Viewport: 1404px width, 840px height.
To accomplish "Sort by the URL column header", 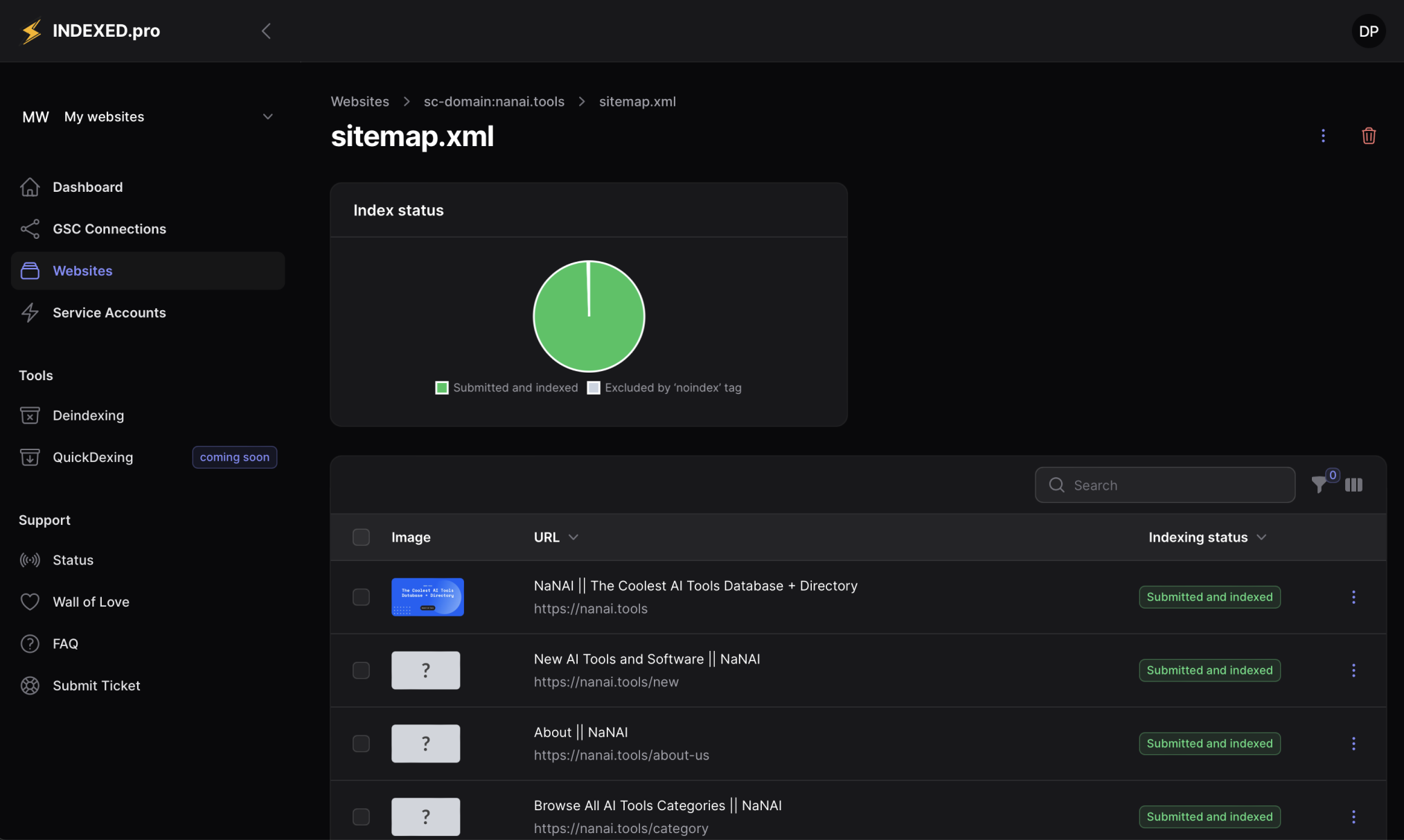I will coord(556,537).
